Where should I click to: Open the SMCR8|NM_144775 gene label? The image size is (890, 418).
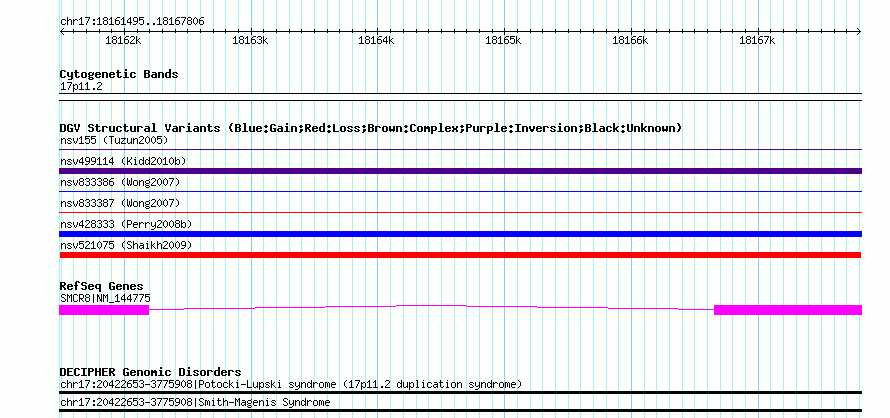point(105,298)
